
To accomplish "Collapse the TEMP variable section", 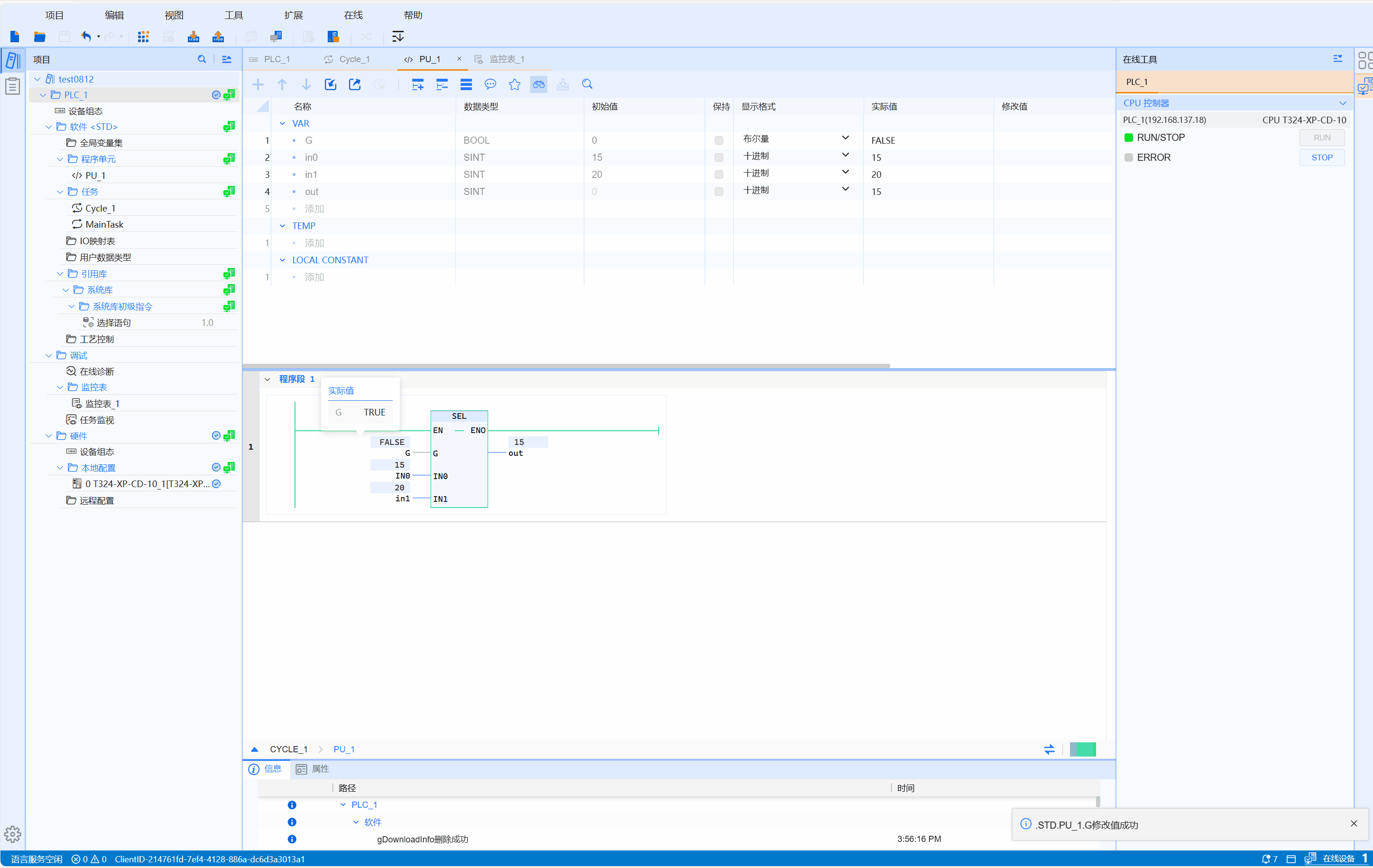I will [x=282, y=226].
